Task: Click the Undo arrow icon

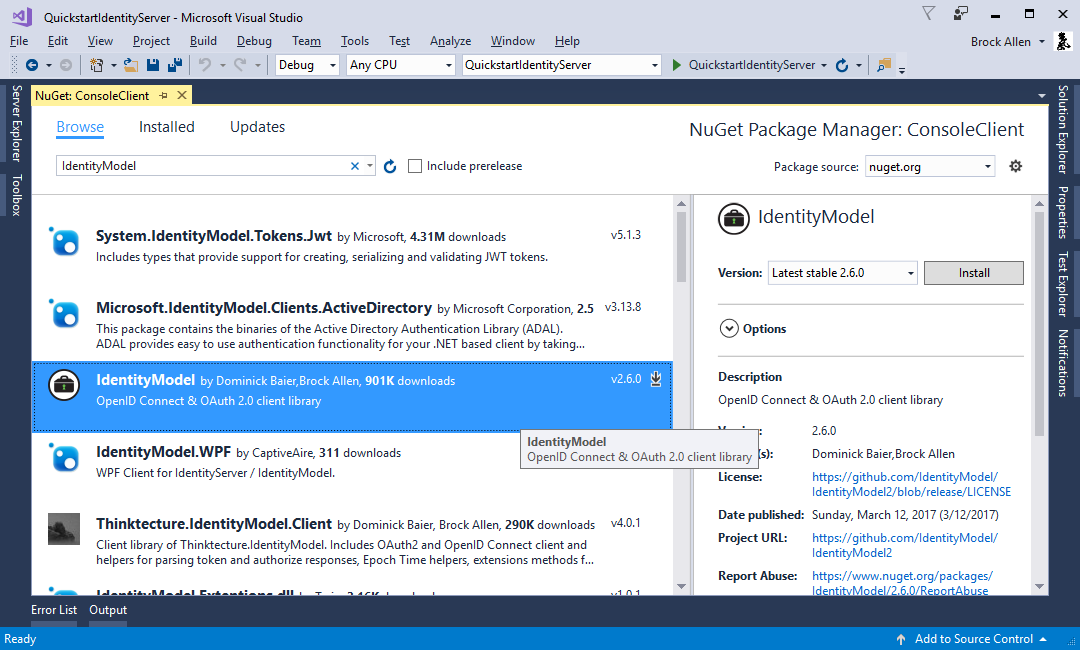Action: pyautogui.click(x=205, y=65)
